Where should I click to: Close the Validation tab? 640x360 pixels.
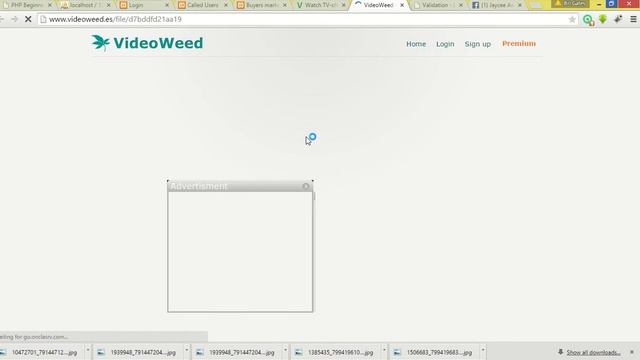coord(461,5)
